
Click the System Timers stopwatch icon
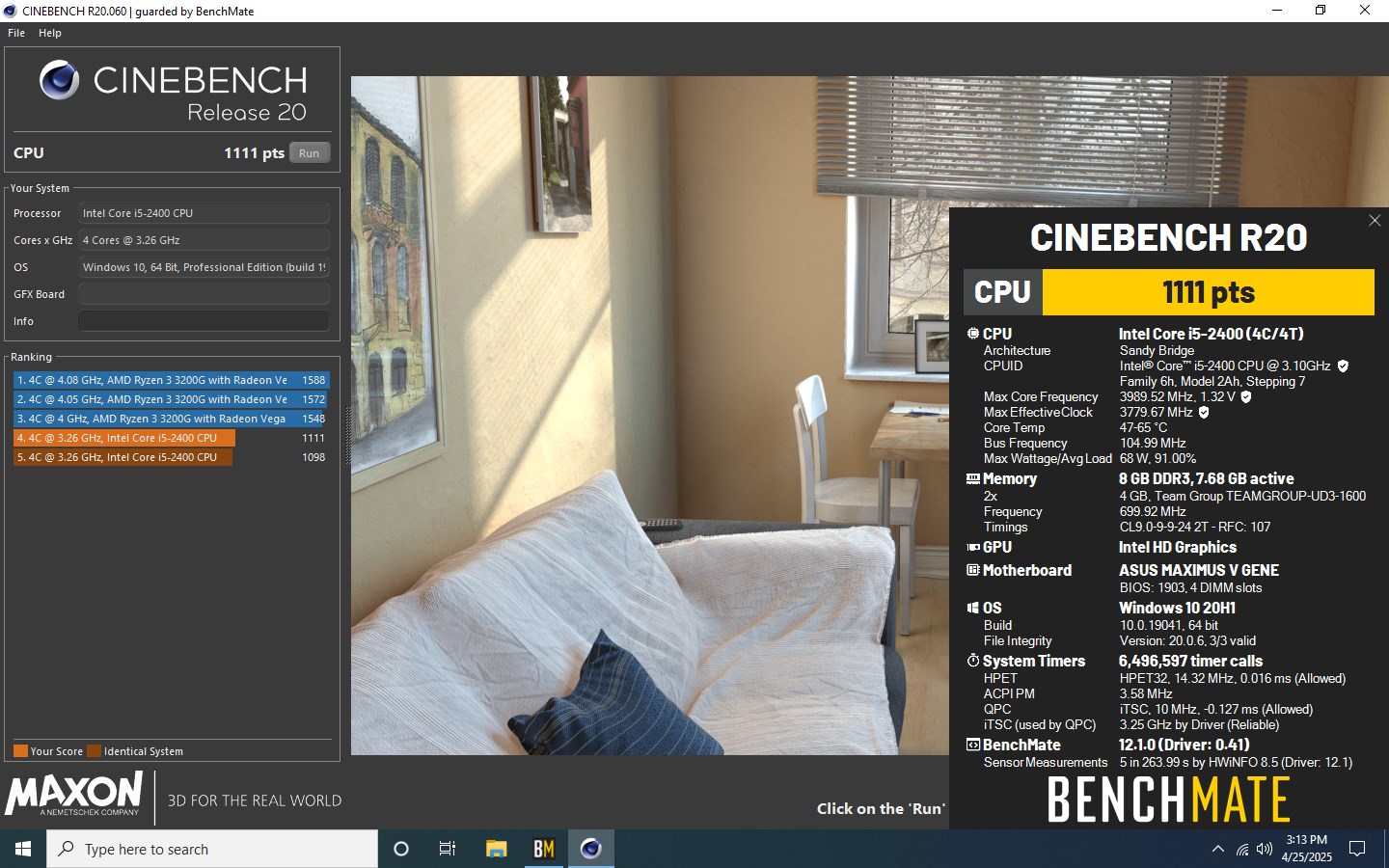click(972, 661)
